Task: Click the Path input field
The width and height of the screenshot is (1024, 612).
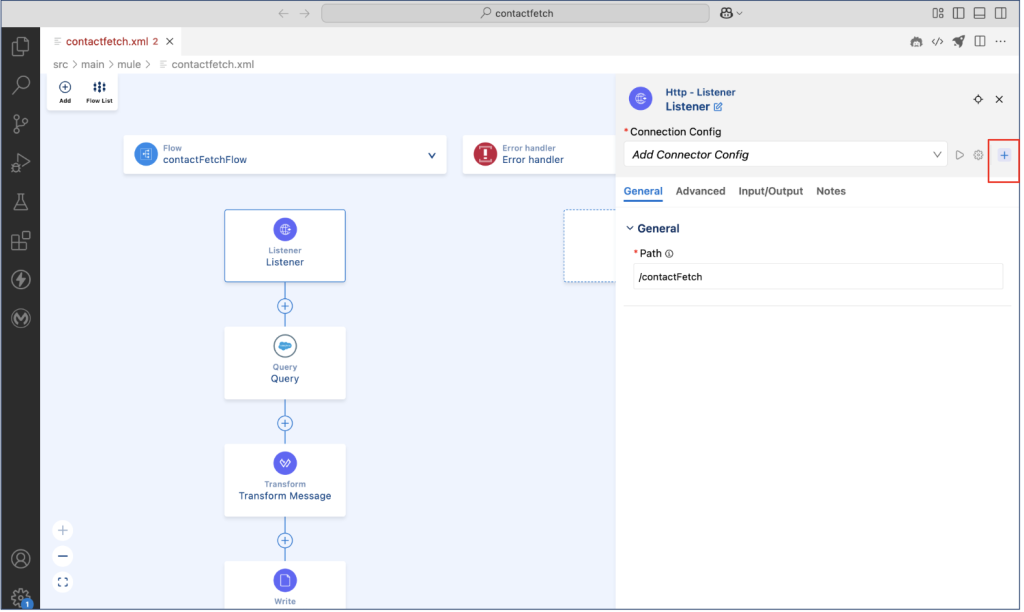Action: click(818, 277)
